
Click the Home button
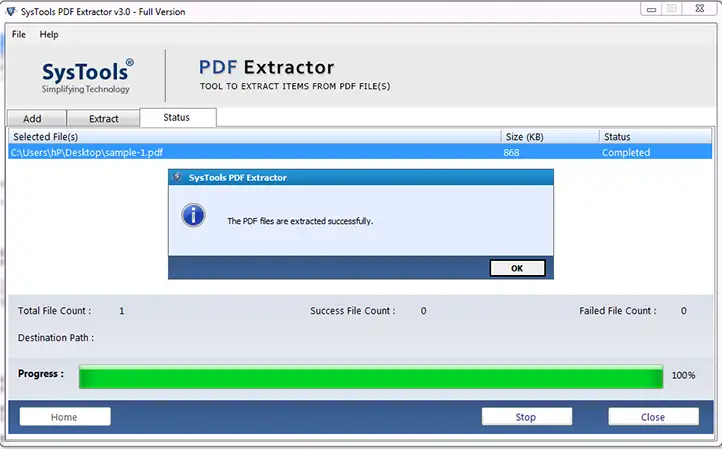click(65, 417)
